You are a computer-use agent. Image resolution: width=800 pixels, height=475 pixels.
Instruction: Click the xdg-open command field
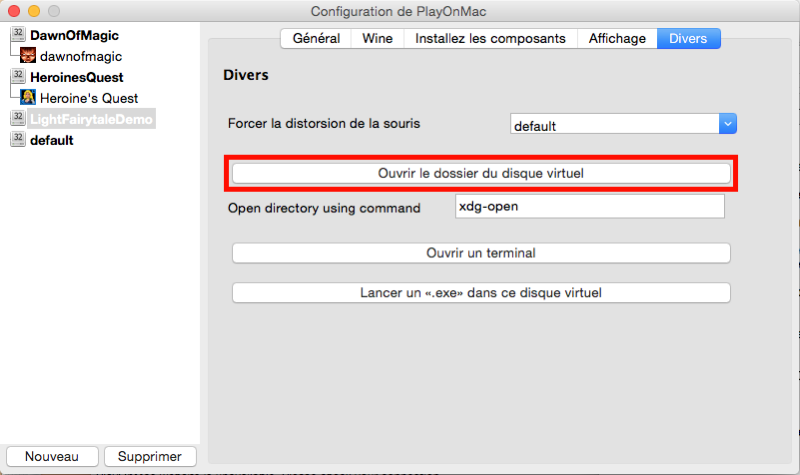(590, 206)
